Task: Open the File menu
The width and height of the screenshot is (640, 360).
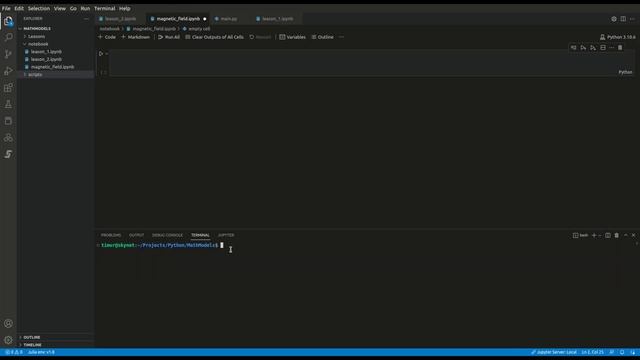Action: tap(6, 8)
